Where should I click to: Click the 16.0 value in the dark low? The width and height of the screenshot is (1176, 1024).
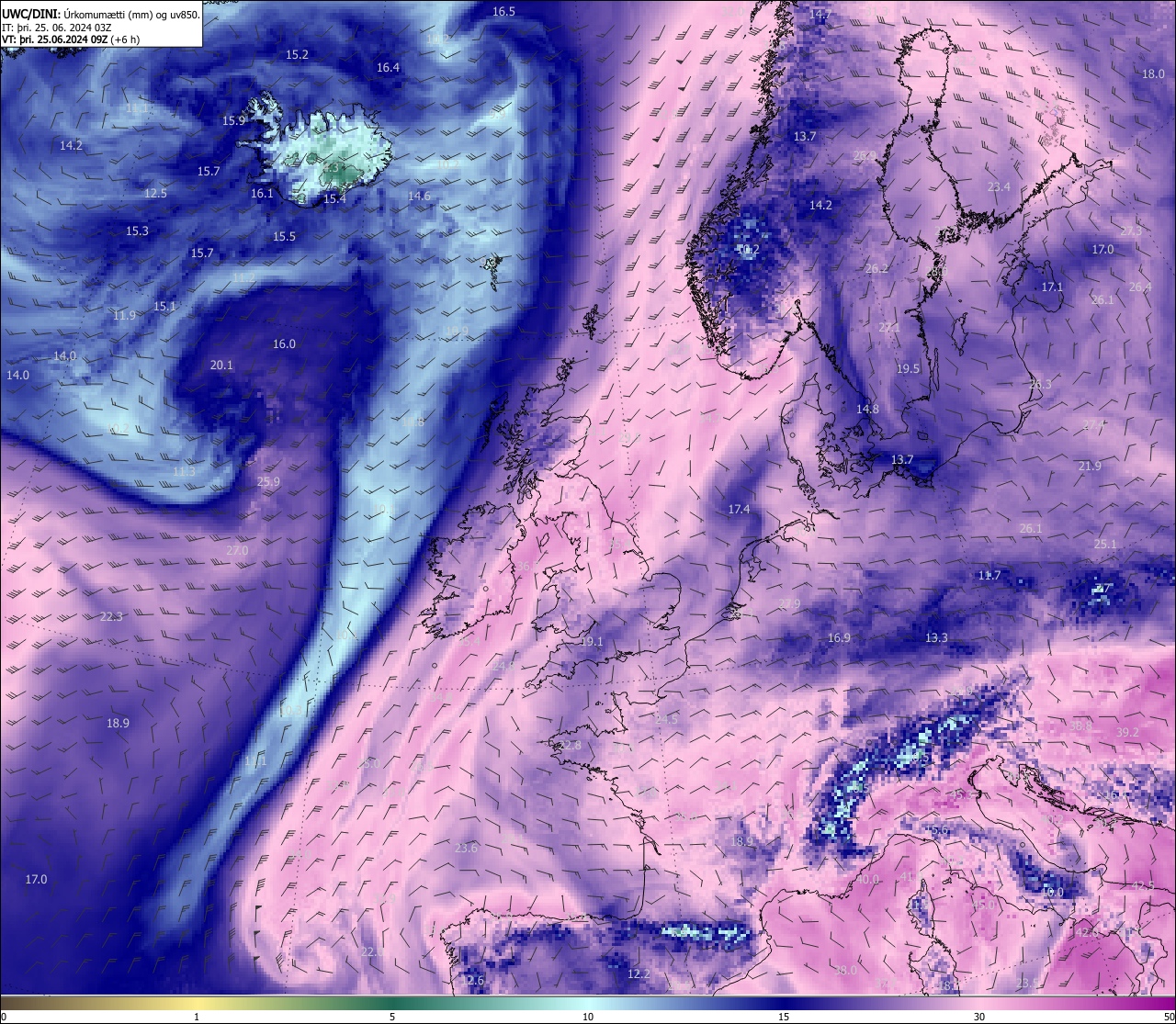tap(284, 344)
